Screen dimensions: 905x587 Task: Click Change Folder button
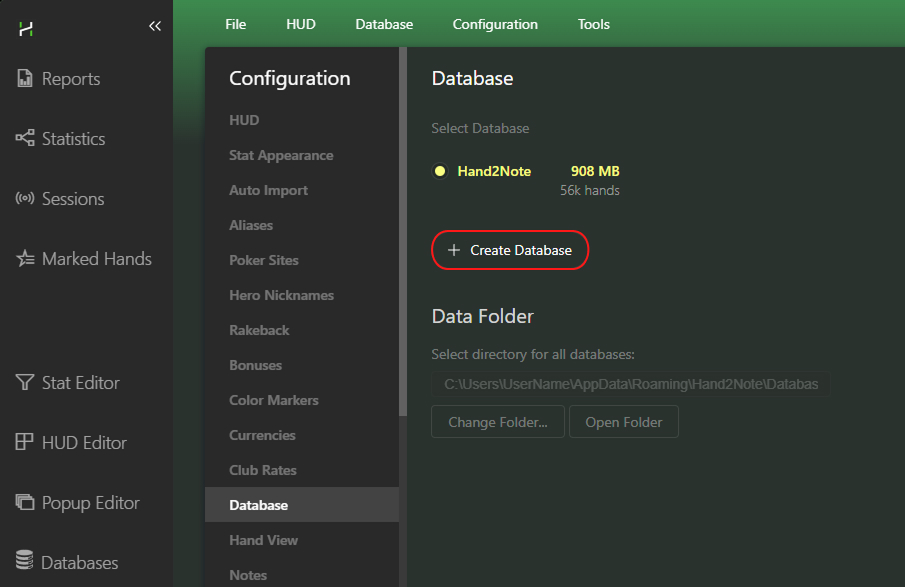[x=498, y=422]
